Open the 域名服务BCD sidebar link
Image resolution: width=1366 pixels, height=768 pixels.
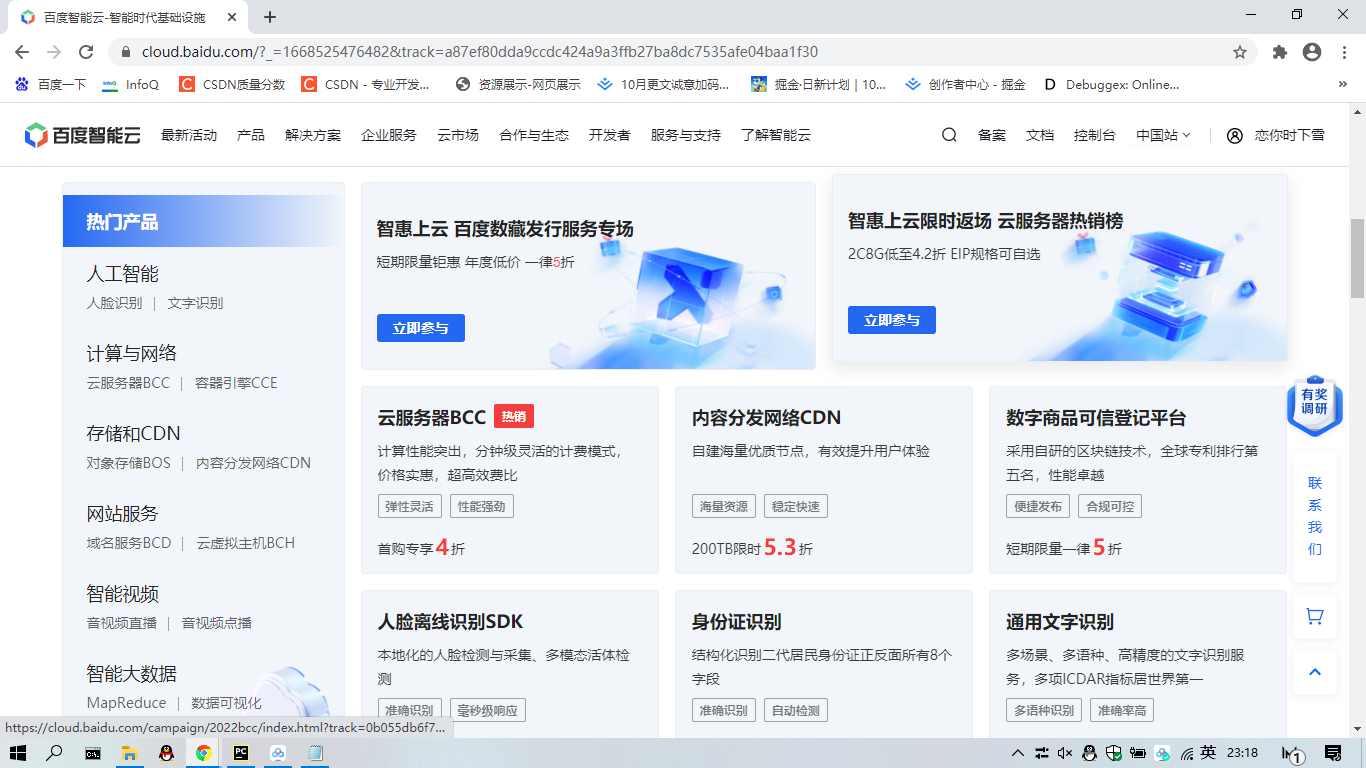pyautogui.click(x=129, y=543)
